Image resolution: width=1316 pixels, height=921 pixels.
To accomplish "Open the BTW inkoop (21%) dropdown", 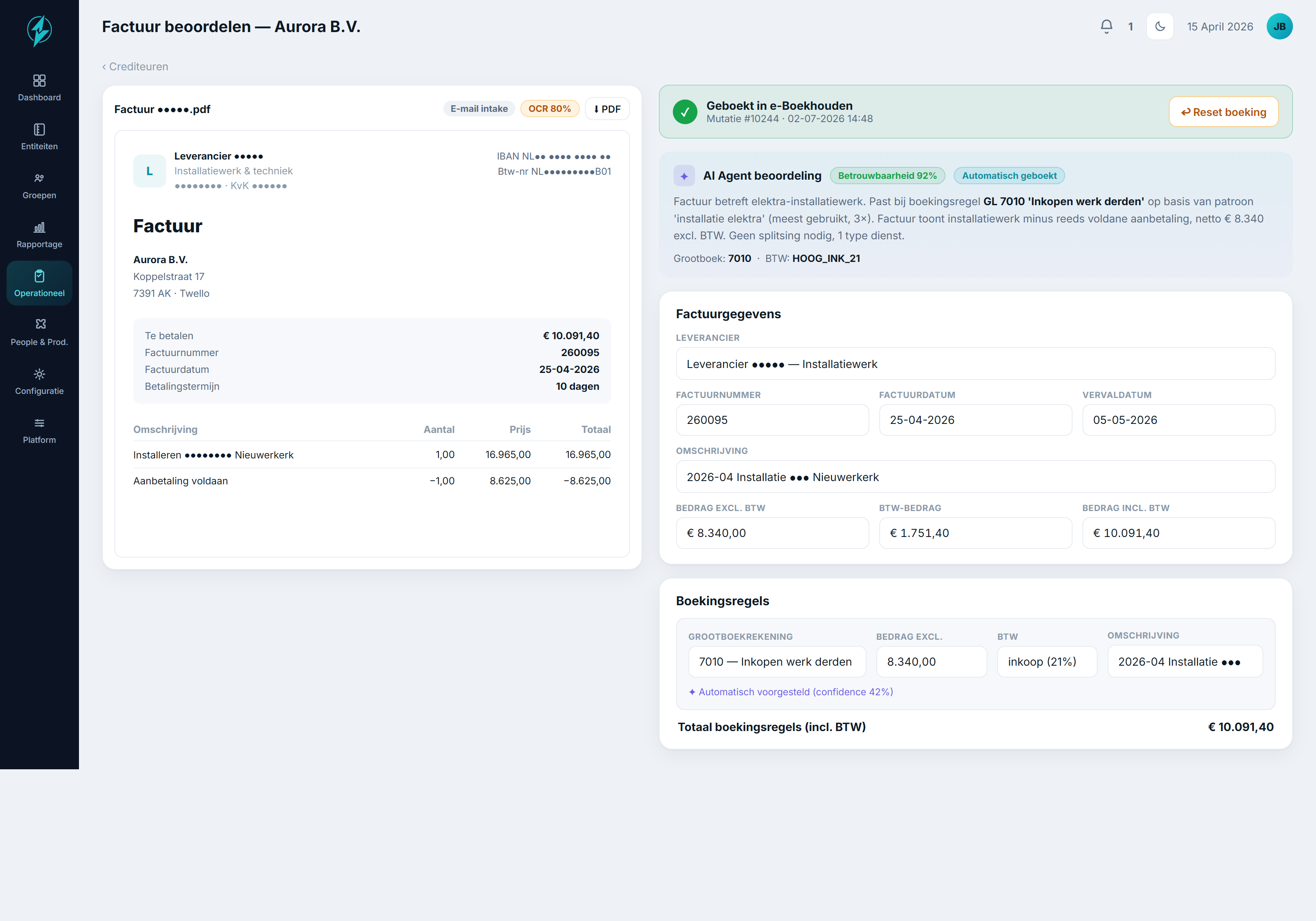I will [1047, 662].
